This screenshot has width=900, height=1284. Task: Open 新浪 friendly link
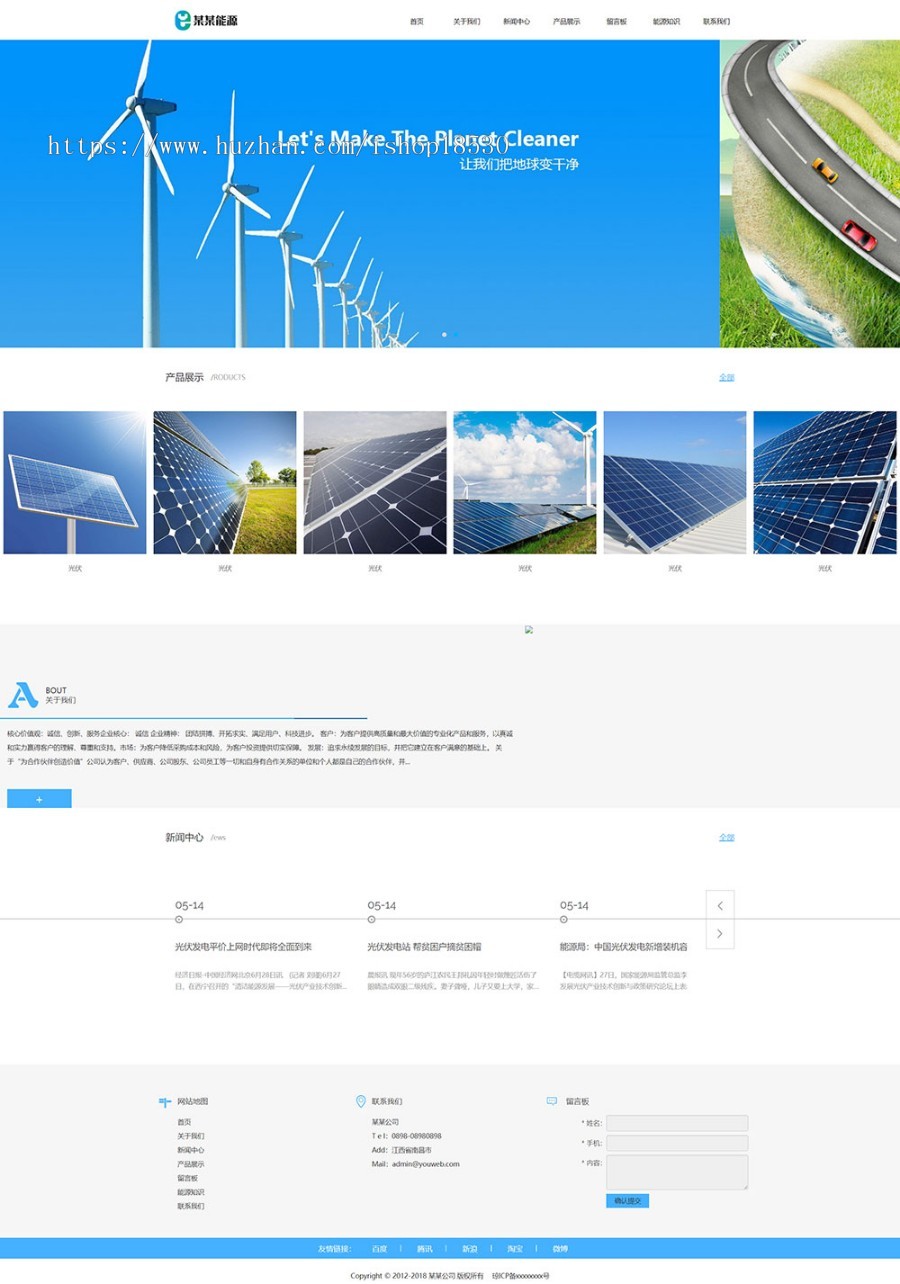(x=470, y=1248)
